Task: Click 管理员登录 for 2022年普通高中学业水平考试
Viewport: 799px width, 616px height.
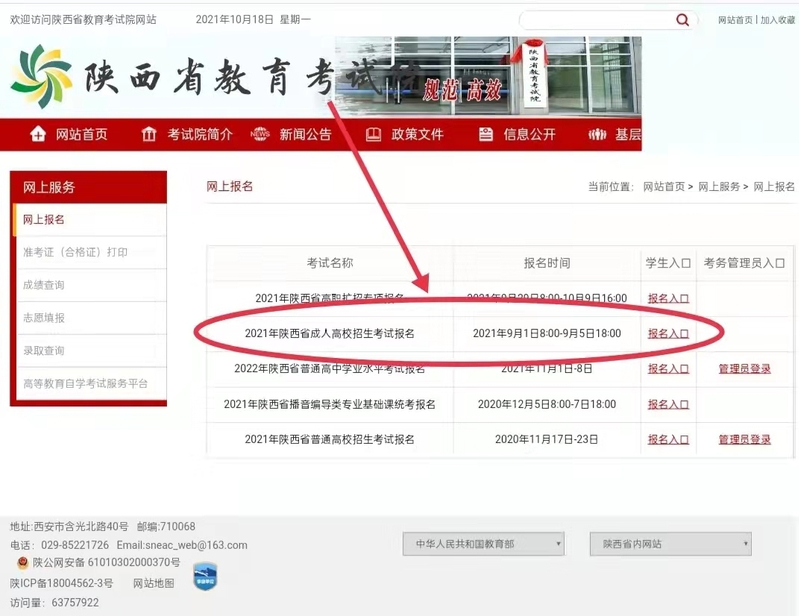Action: 744,369
